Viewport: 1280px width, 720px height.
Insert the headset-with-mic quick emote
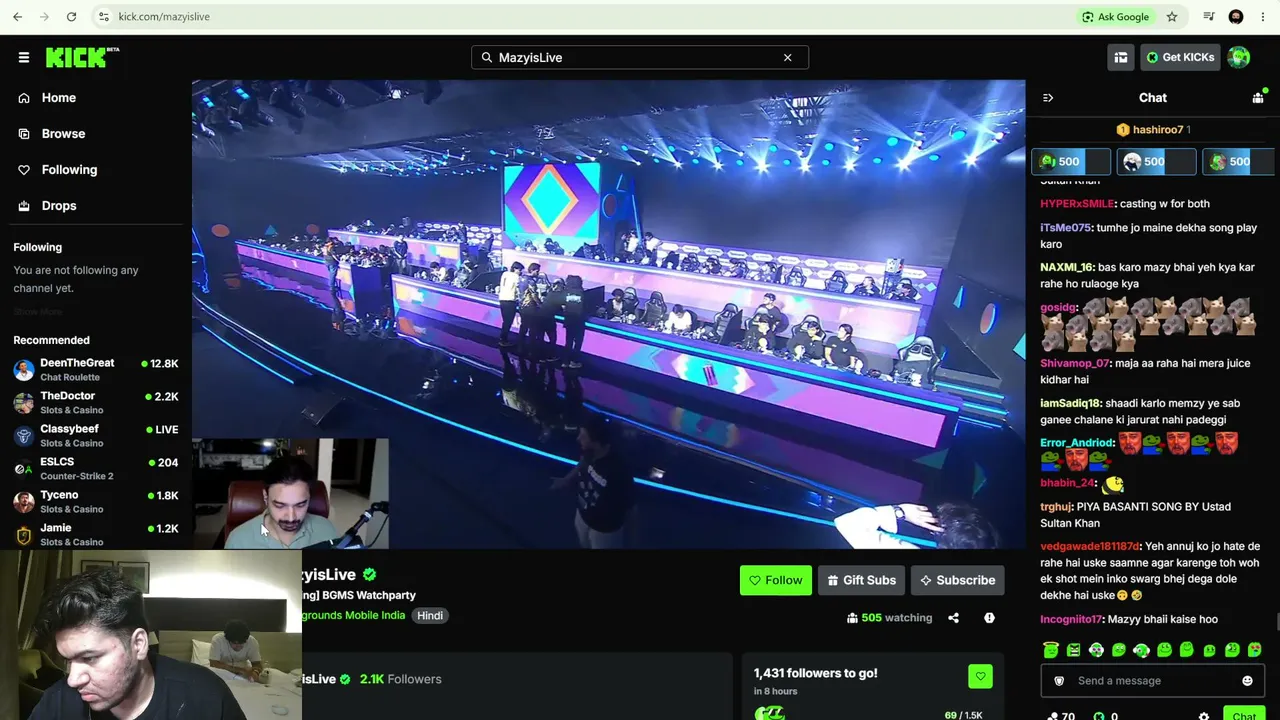[x=1141, y=650]
